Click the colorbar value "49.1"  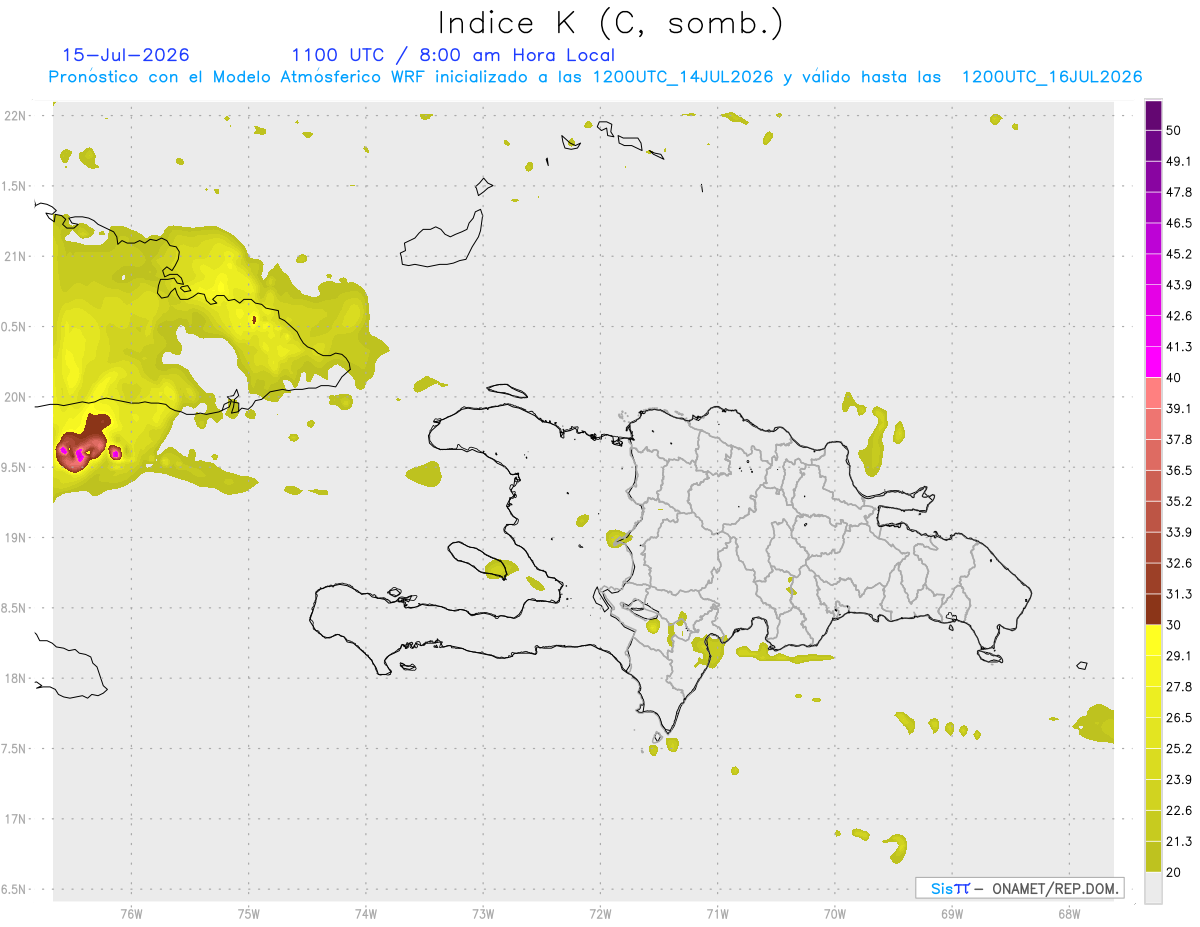click(x=1179, y=162)
